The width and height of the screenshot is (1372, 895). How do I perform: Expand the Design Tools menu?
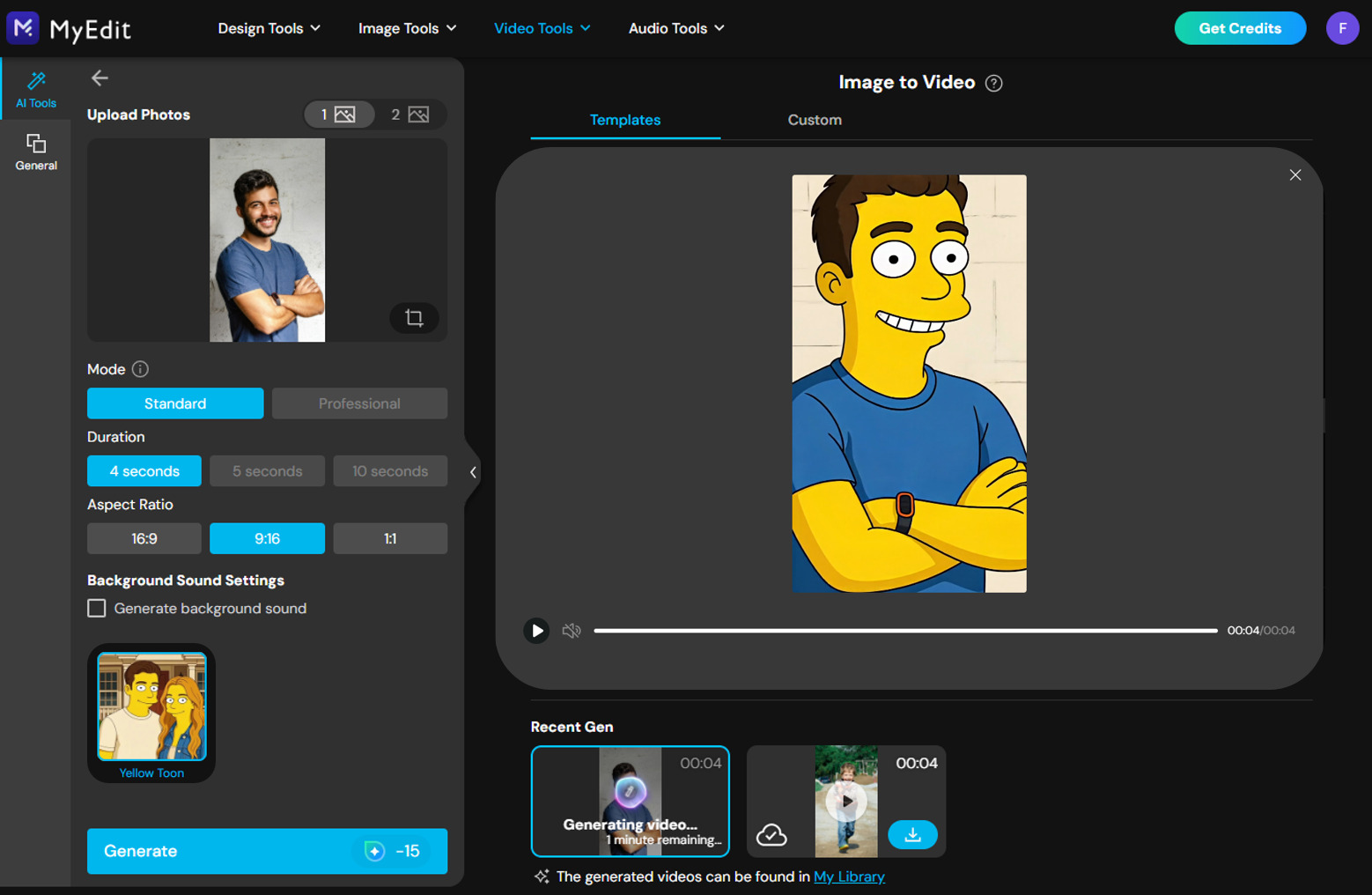pos(269,27)
